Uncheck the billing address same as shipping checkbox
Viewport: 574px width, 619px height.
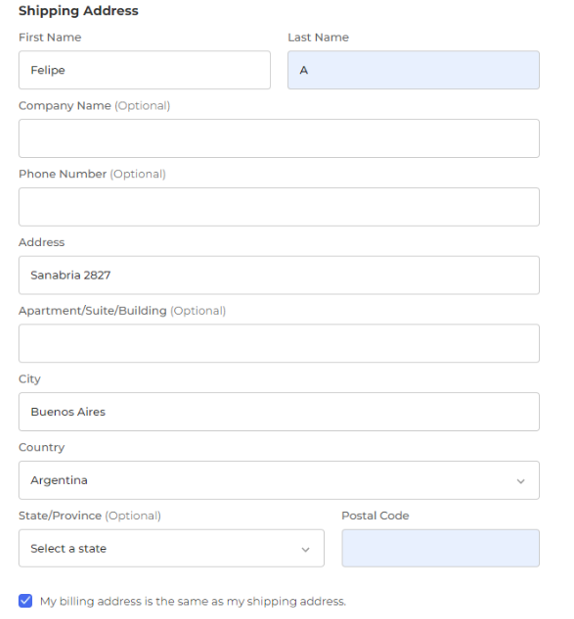(25, 601)
